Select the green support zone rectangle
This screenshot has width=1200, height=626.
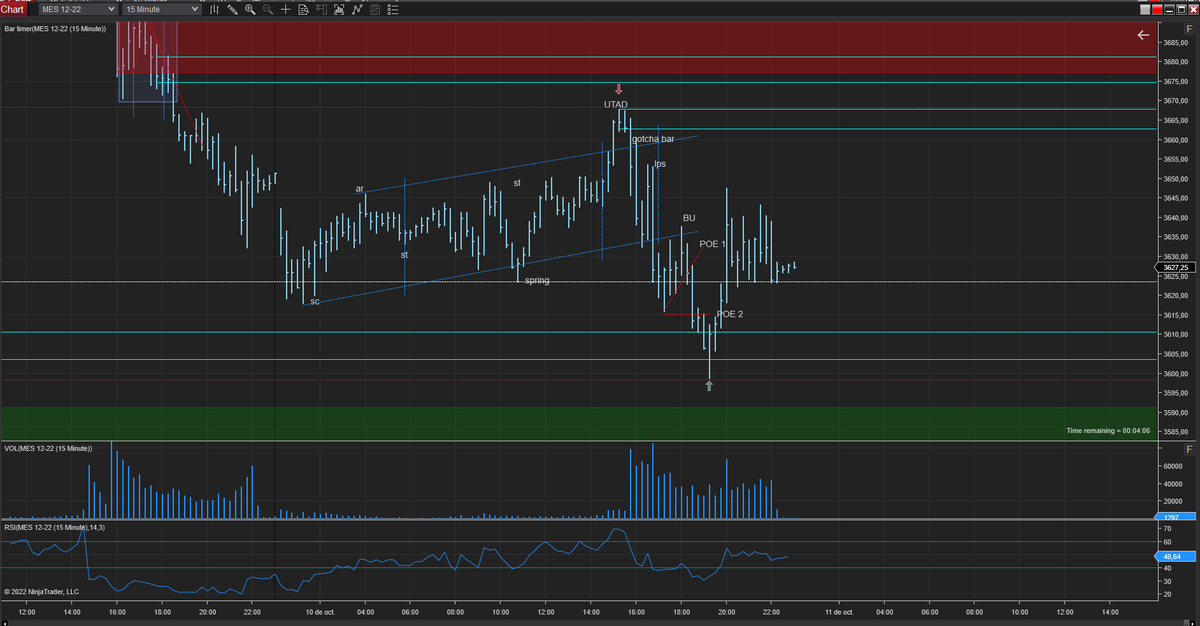coord(578,423)
